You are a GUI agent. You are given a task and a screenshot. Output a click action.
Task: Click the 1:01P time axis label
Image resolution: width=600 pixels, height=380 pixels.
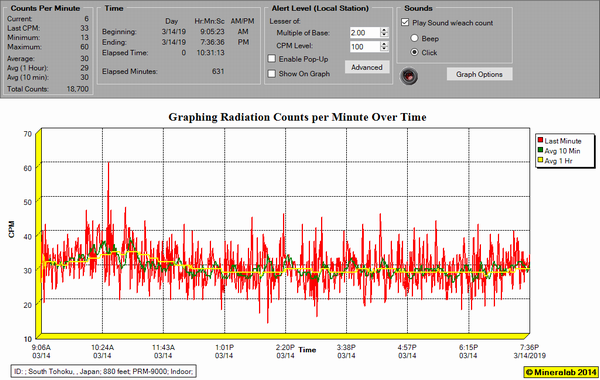(x=224, y=347)
